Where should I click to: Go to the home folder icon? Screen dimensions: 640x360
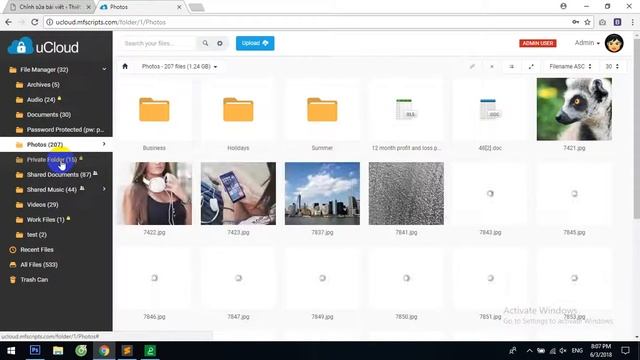coord(125,67)
